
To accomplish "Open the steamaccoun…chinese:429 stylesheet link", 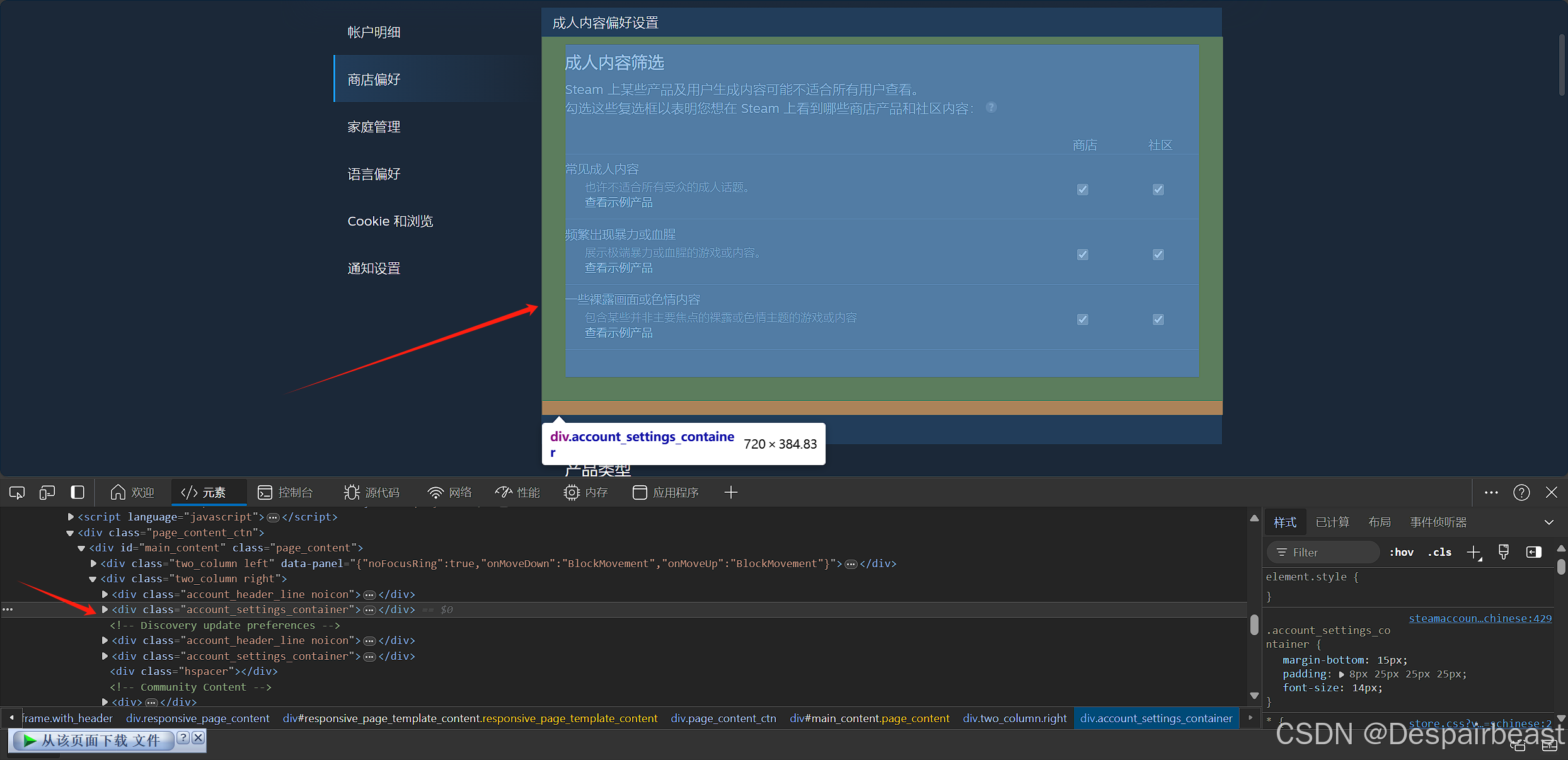I will point(1480,618).
